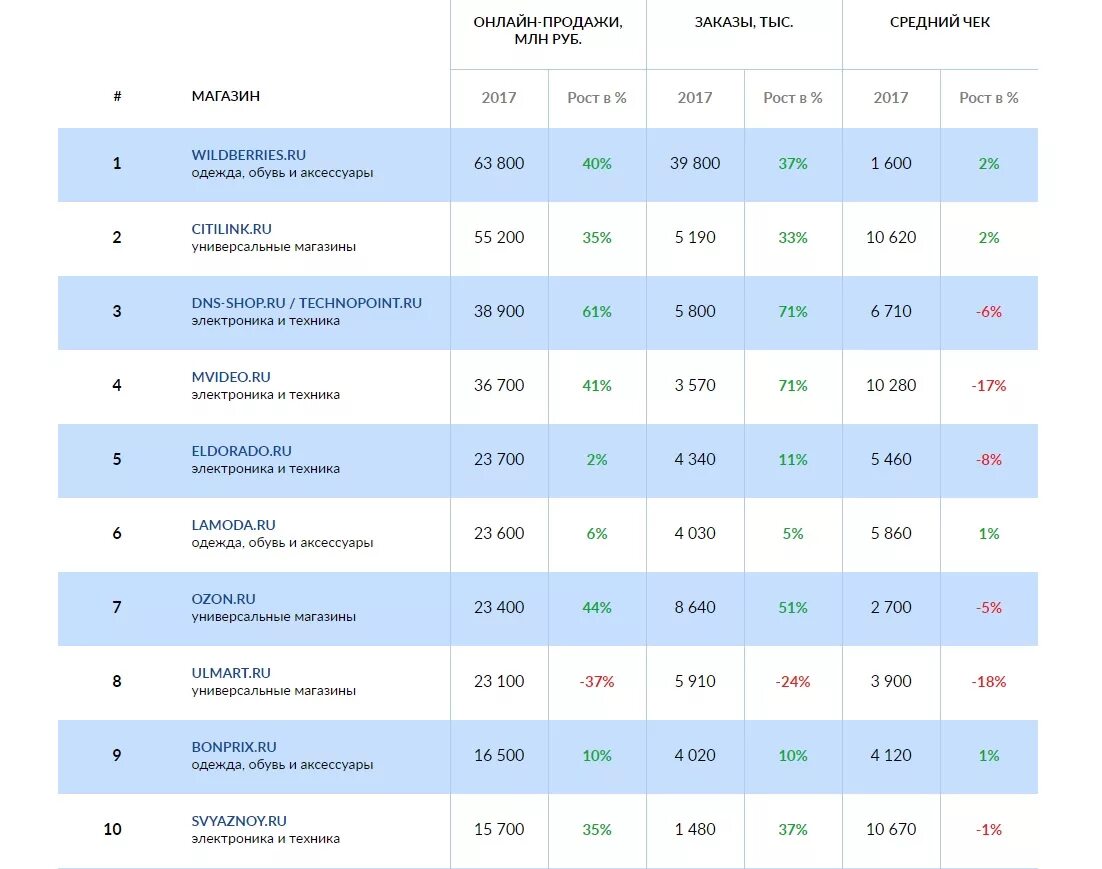
Task: Select DNS-Shop sales growth 61%
Action: [x=597, y=311]
